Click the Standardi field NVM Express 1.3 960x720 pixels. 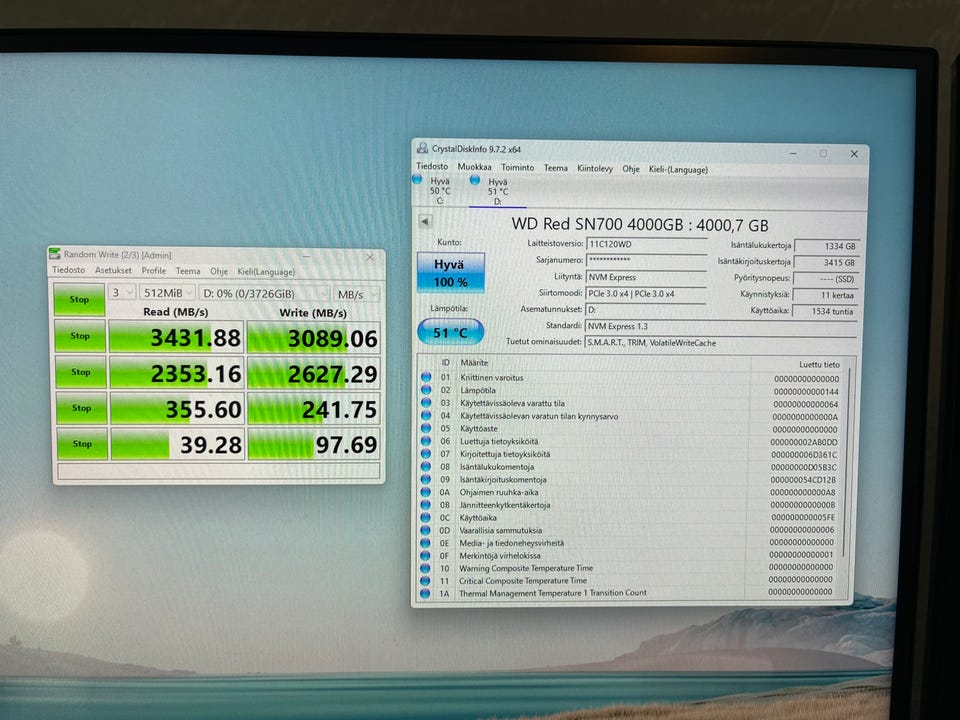click(x=721, y=326)
